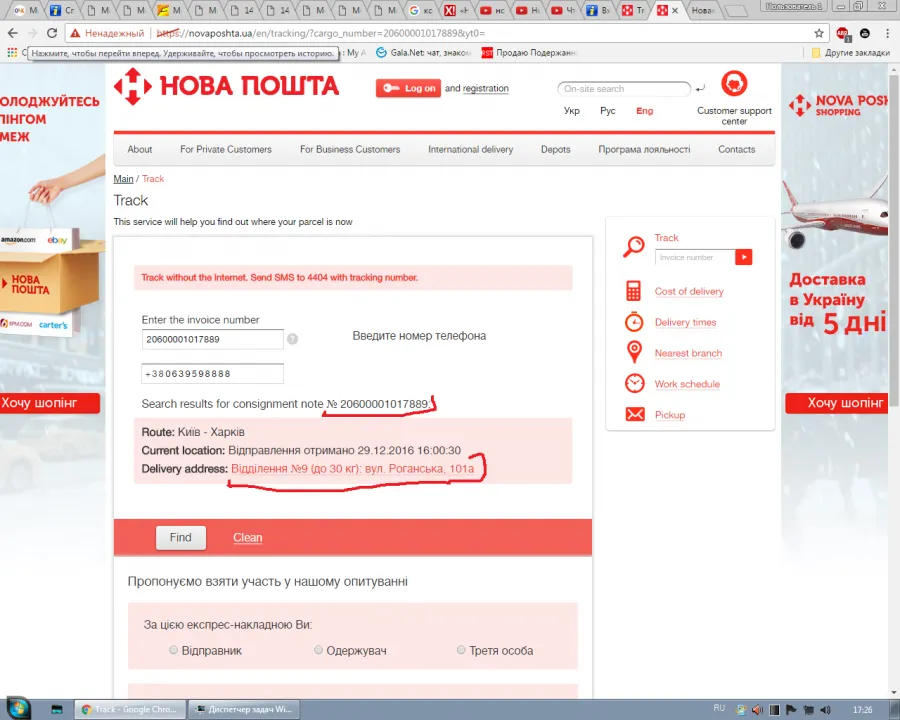The height and width of the screenshot is (720, 900).
Task: Click the Pickup link
Action: click(x=670, y=415)
